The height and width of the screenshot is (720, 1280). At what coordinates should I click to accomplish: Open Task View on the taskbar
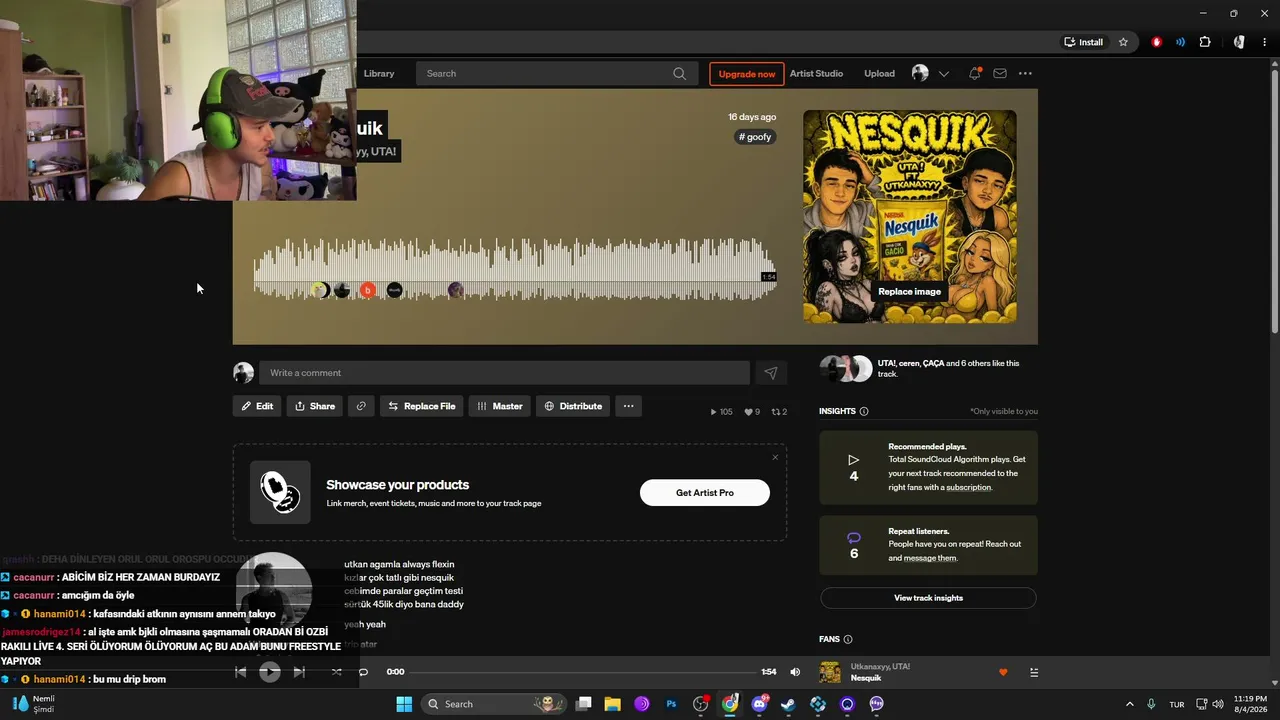(x=584, y=704)
